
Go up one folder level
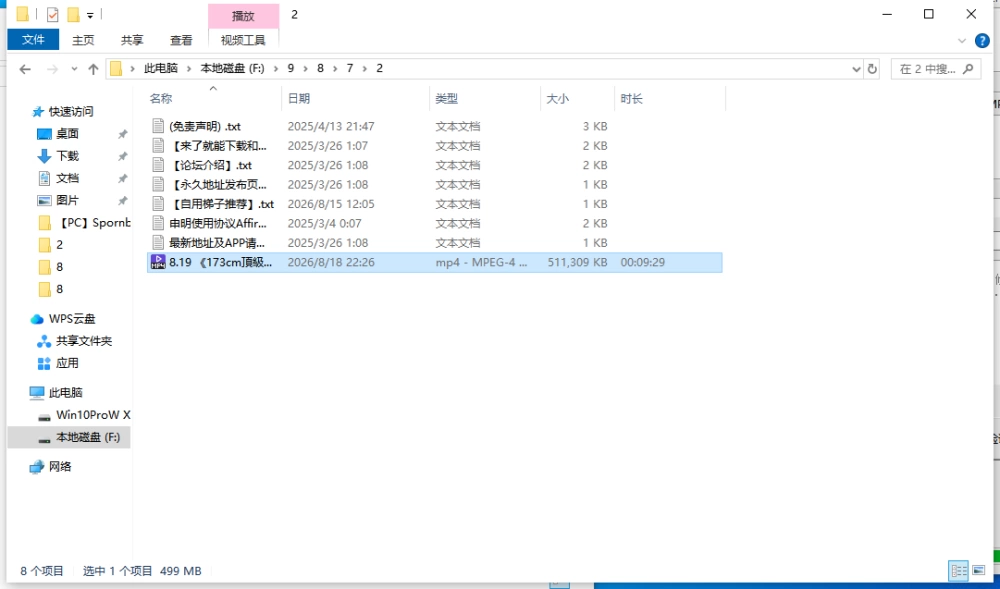pyautogui.click(x=94, y=69)
